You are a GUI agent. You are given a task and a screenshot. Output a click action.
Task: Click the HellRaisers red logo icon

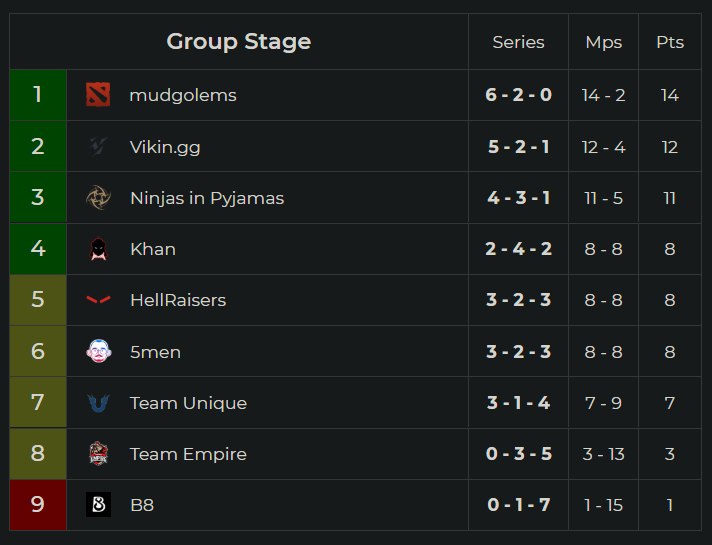[x=98, y=300]
